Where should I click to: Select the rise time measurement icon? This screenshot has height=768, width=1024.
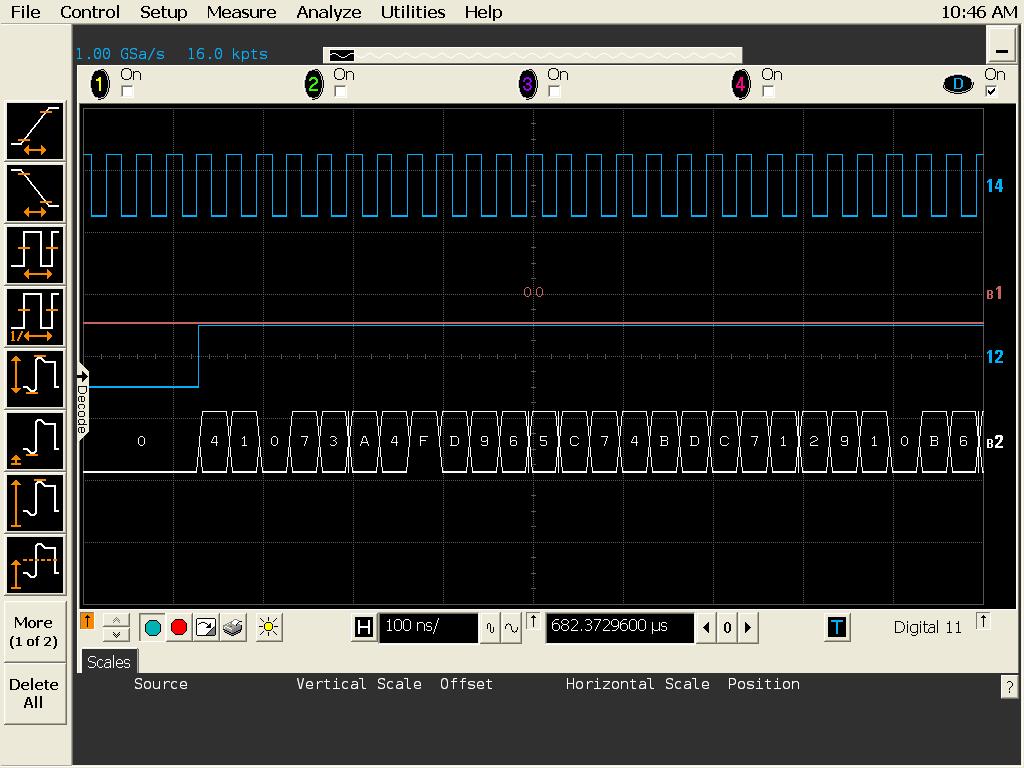tap(36, 131)
